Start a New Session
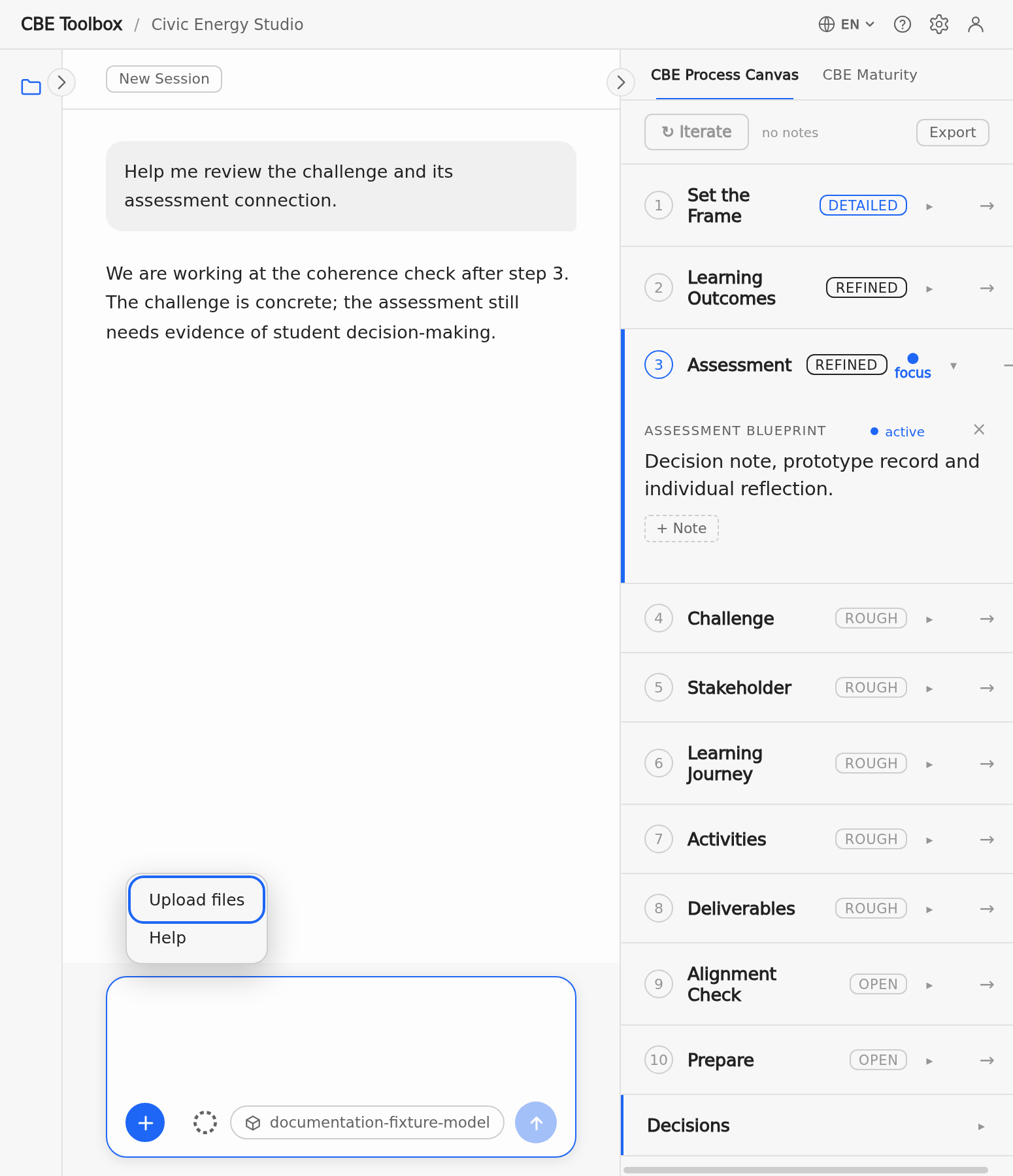 (x=164, y=79)
